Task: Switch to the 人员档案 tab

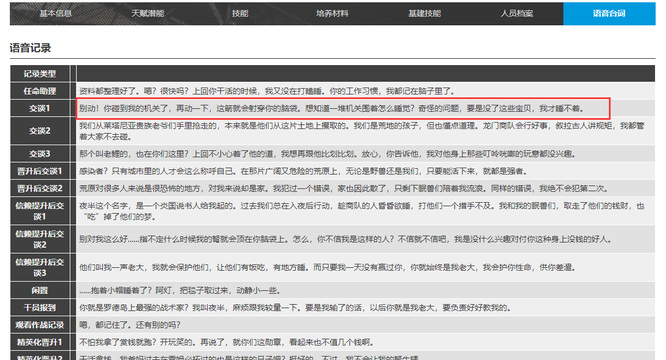Action: (x=516, y=14)
